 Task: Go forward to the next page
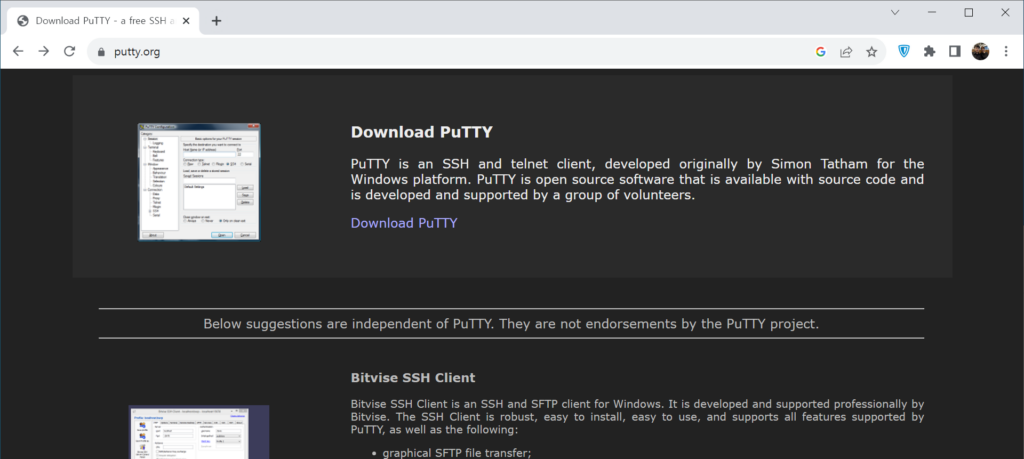pos(44,52)
